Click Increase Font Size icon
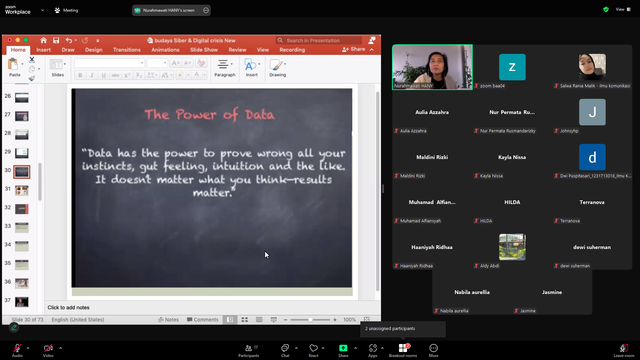Image resolution: width=640 pixels, height=360 pixels. (x=176, y=63)
